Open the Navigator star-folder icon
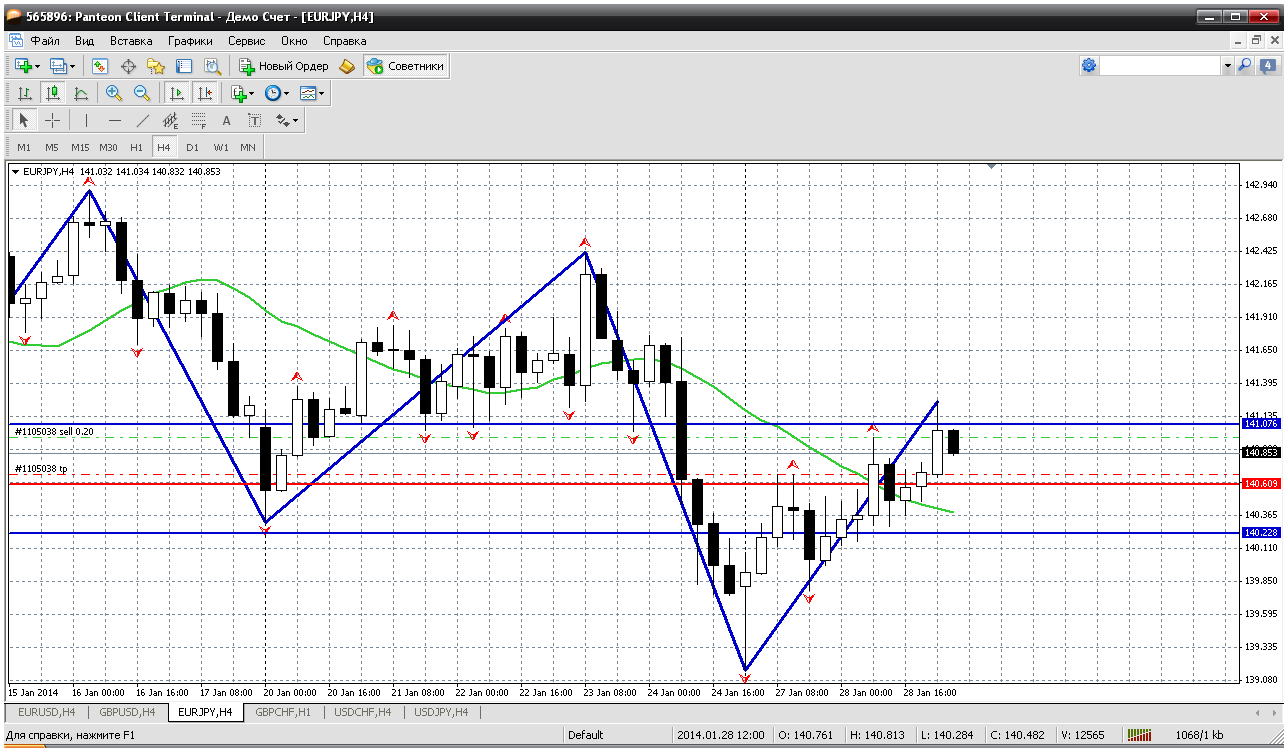The width and height of the screenshot is (1288, 748). pos(156,66)
